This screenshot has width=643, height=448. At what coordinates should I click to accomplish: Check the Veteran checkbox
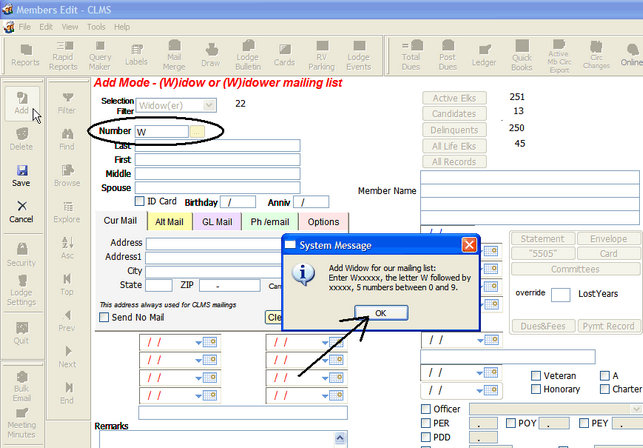click(x=538, y=375)
